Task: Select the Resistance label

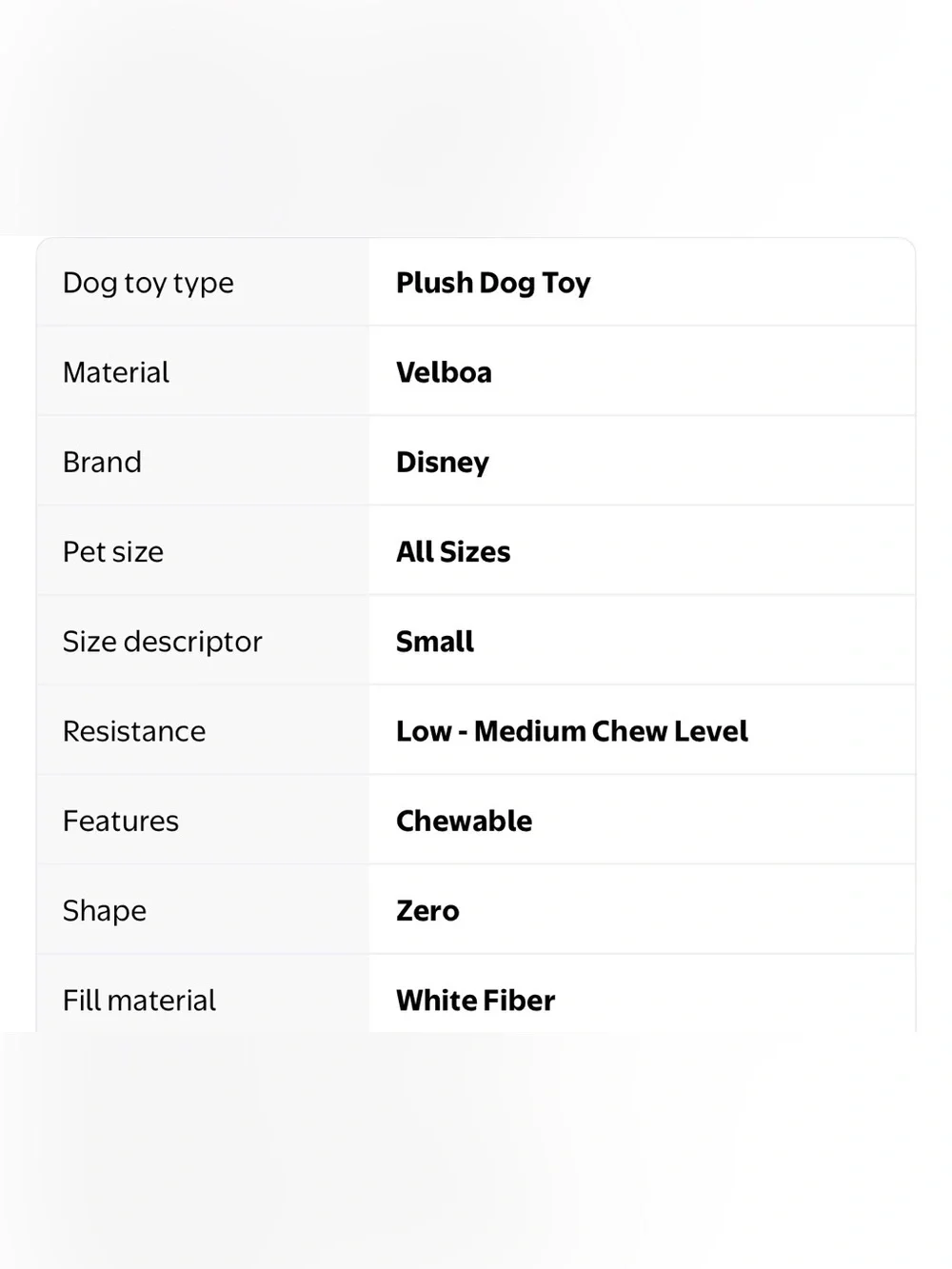Action: coord(134,731)
